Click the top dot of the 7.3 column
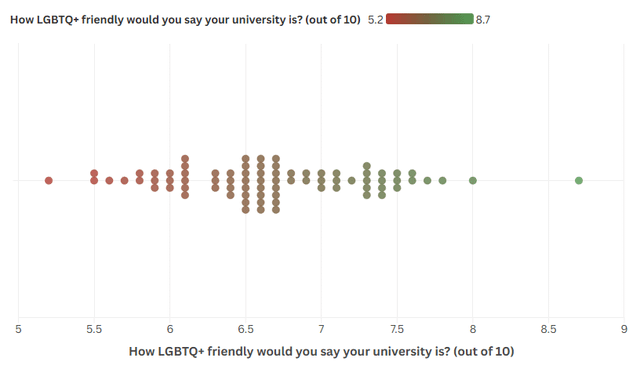 (367, 166)
